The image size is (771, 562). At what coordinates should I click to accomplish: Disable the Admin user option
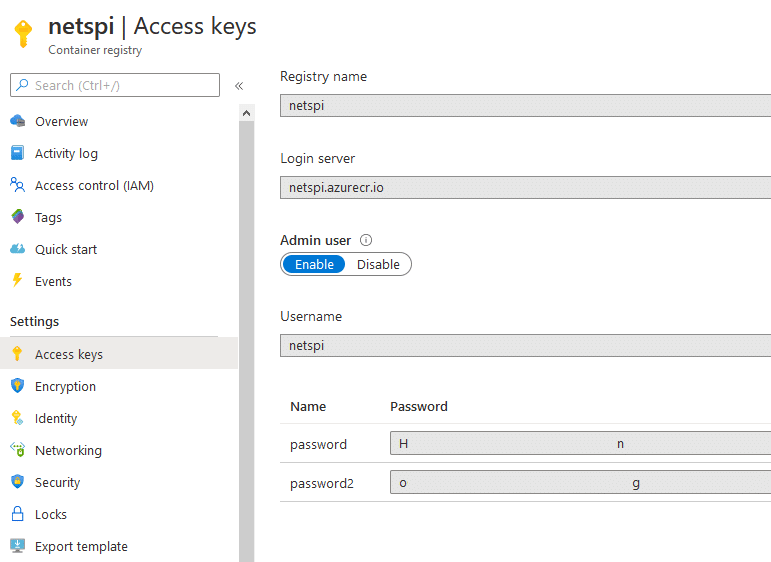(378, 265)
